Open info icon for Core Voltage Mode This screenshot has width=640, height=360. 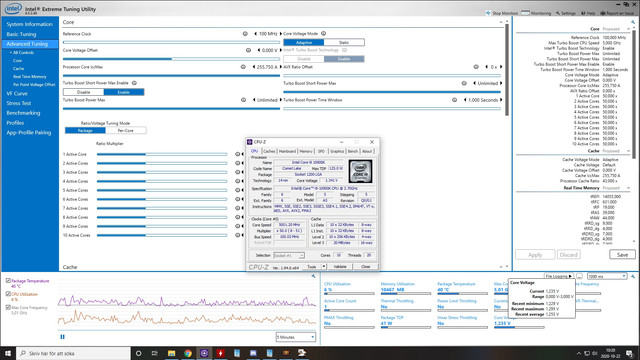(323, 33)
